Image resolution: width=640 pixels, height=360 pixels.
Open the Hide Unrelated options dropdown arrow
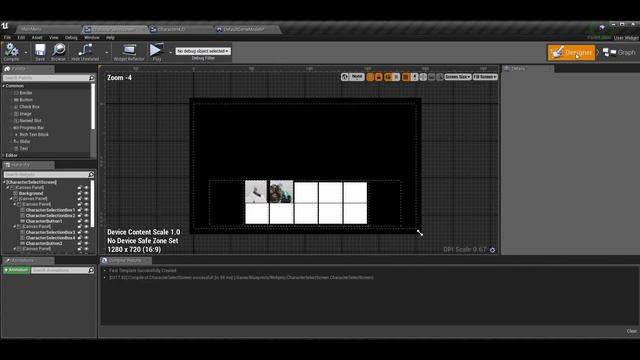point(107,52)
